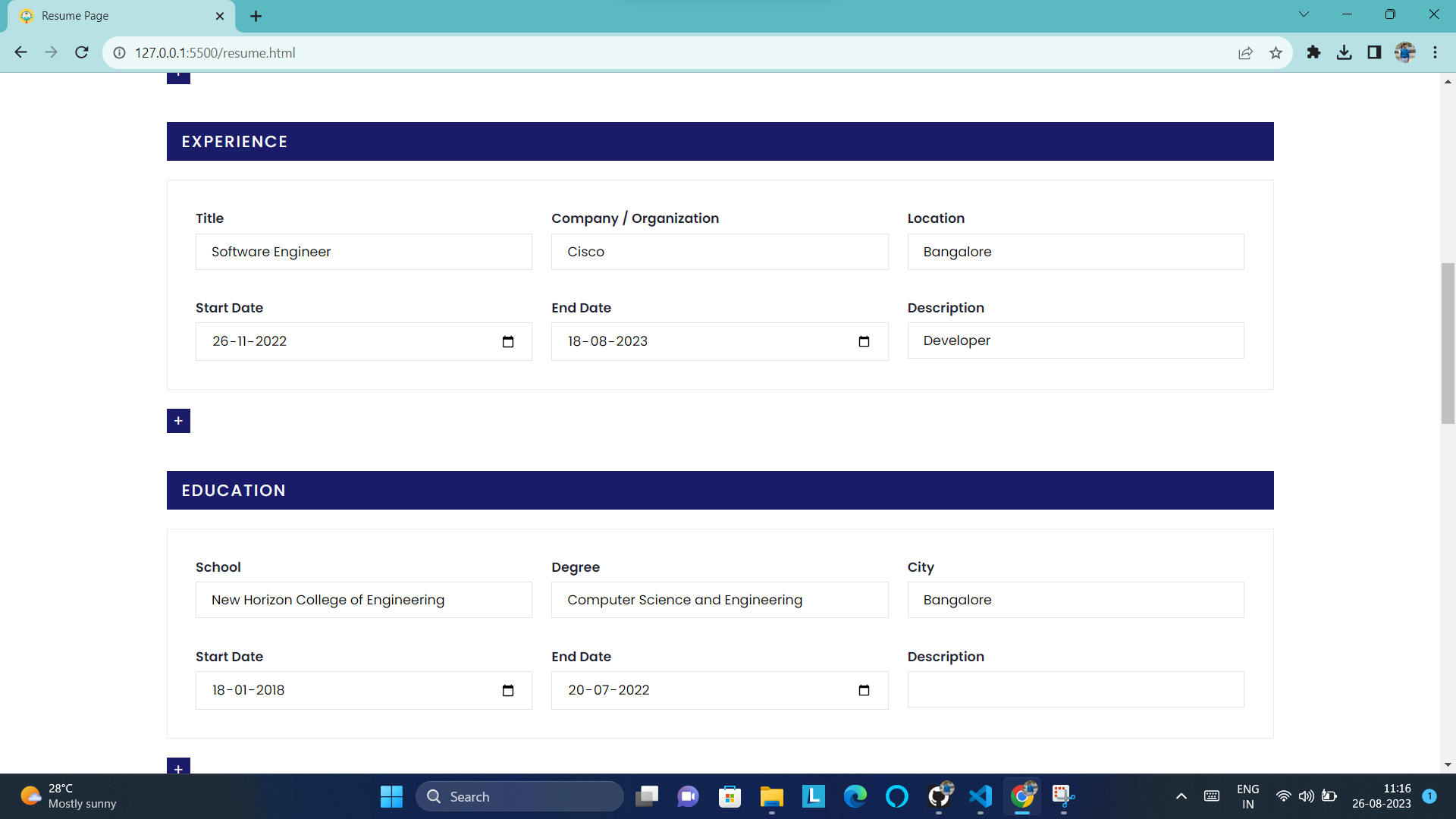The height and width of the screenshot is (819, 1456).
Task: Open the ENG IN language switcher
Action: pyautogui.click(x=1248, y=796)
